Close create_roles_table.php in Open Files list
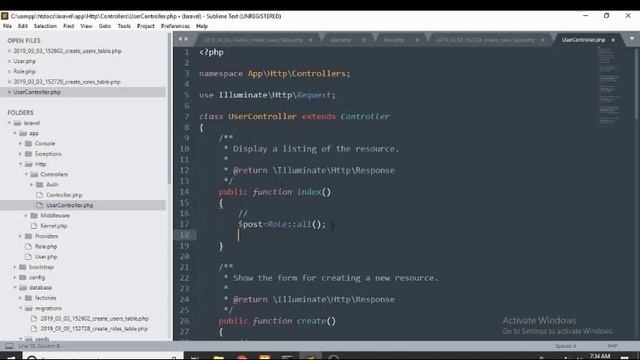Screen dimensions: 640x360 9,82
